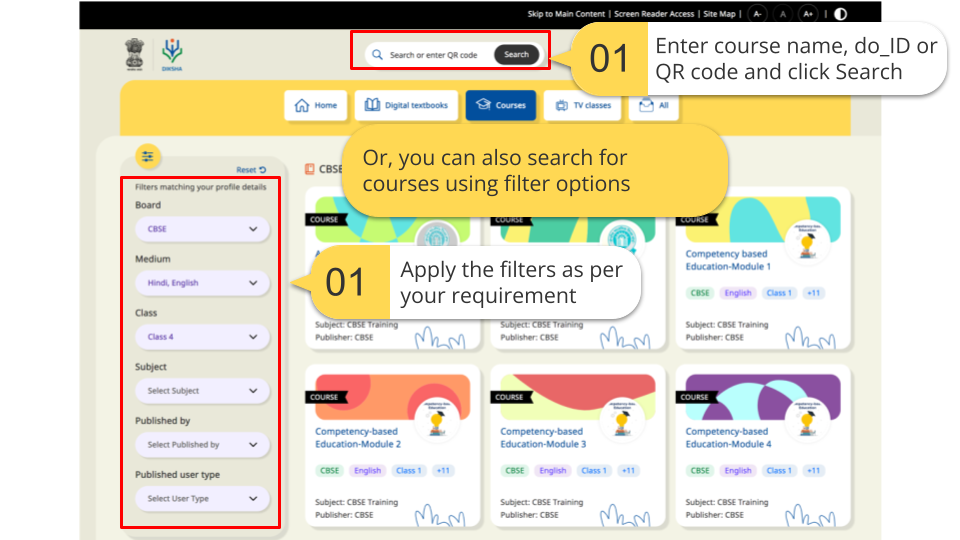This screenshot has height=540, width=960.
Task: Expand the Class dropdown showing Class 4
Action: [x=202, y=337]
